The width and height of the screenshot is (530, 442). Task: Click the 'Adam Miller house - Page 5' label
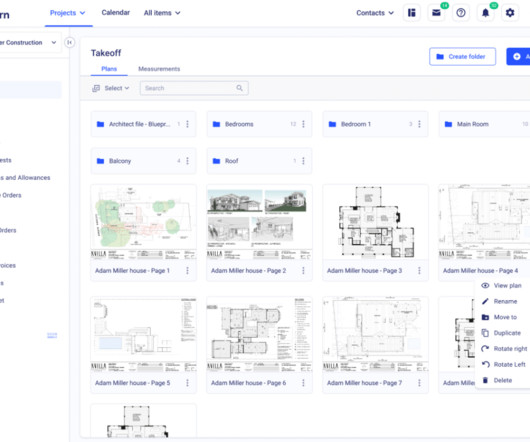[132, 383]
